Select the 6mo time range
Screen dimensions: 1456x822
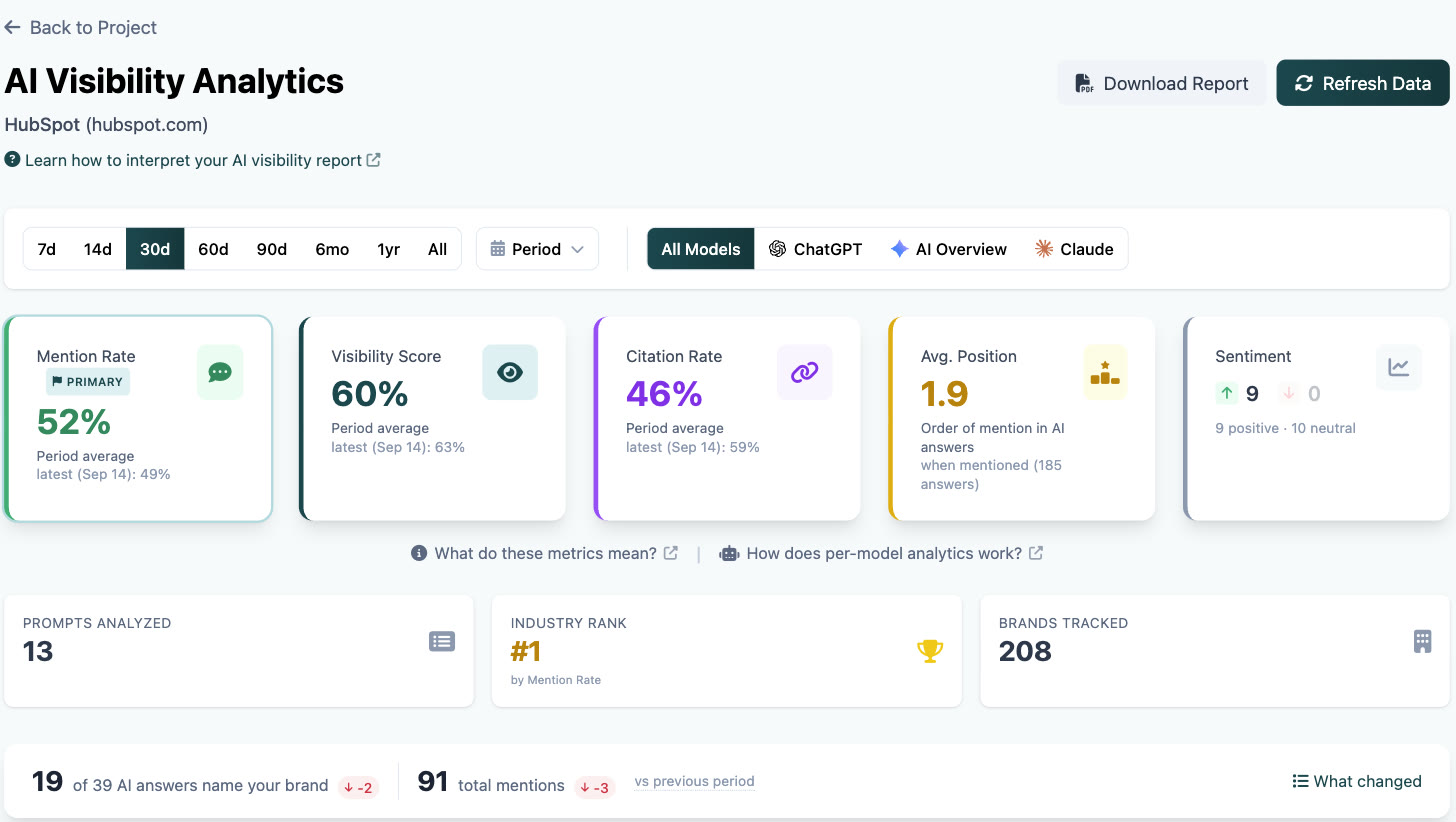point(332,249)
